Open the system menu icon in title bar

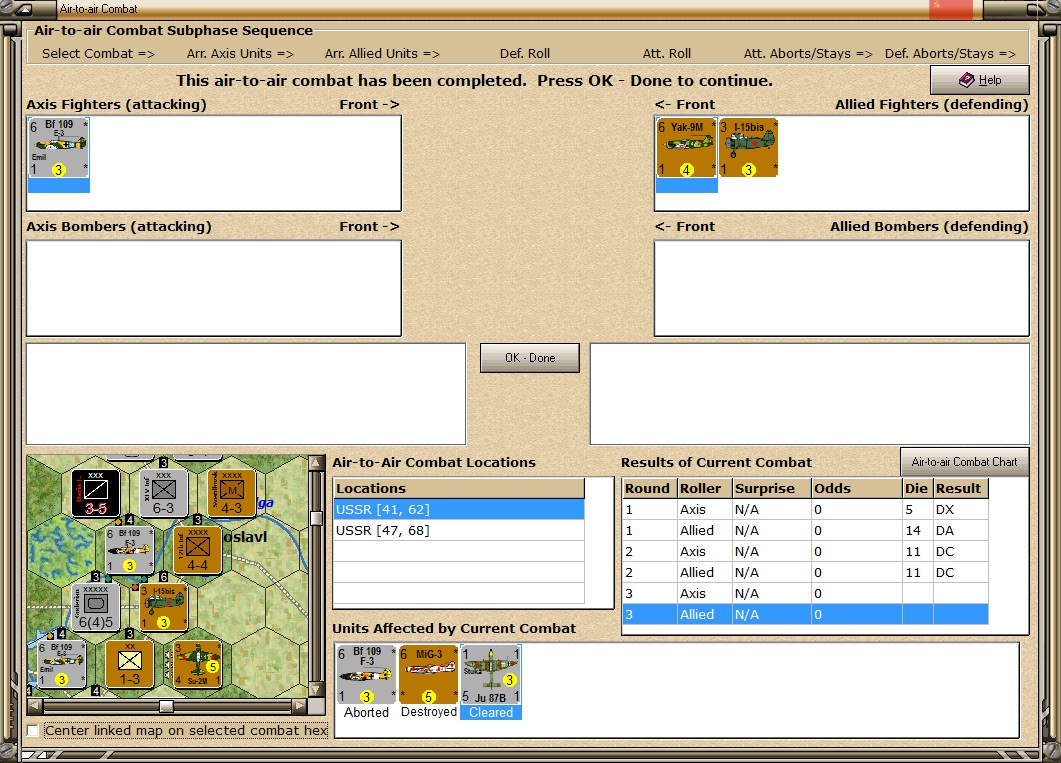[24, 9]
